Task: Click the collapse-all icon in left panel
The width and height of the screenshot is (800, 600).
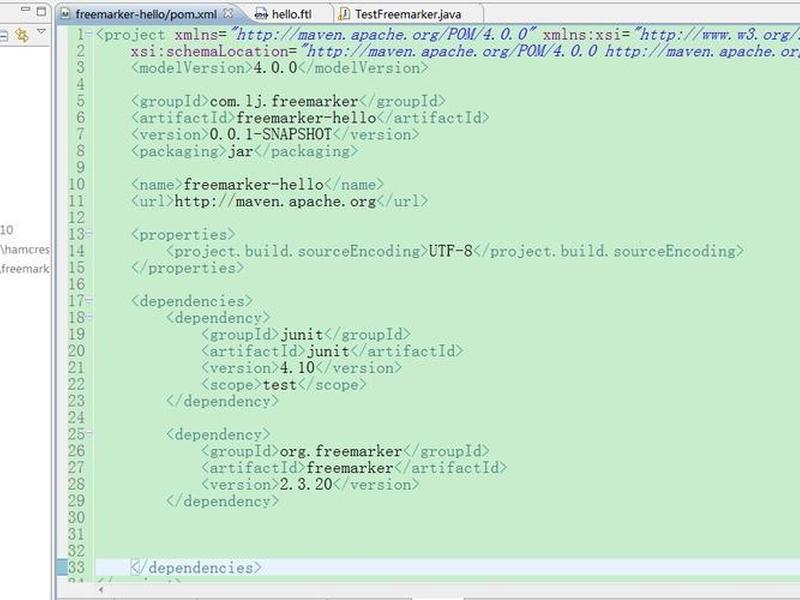Action: (x=4, y=35)
